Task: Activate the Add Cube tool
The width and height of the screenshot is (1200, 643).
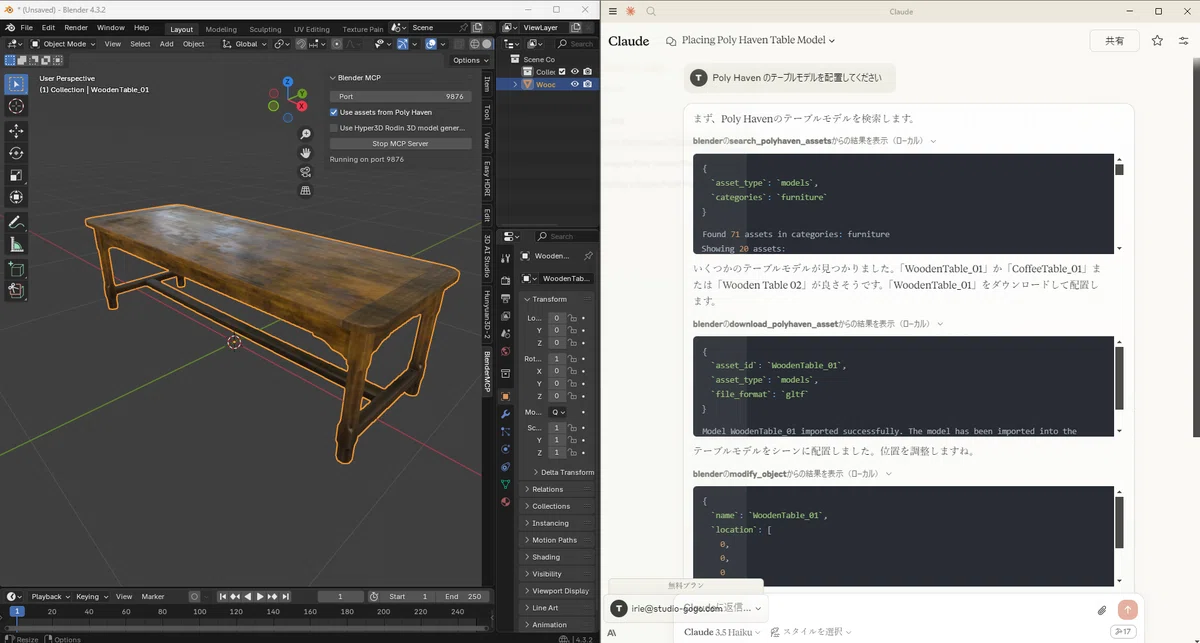Action: (16, 269)
